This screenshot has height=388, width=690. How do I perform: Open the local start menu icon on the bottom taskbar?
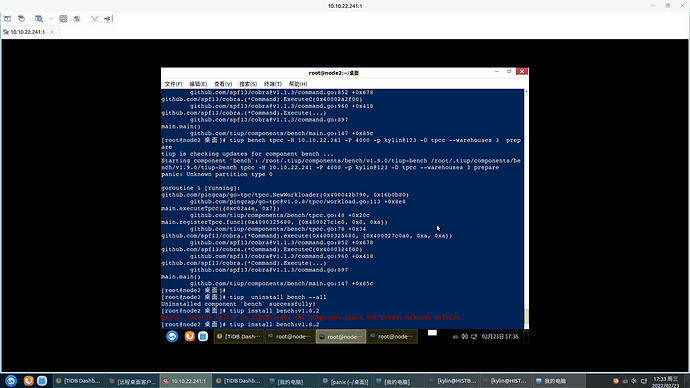[11, 381]
